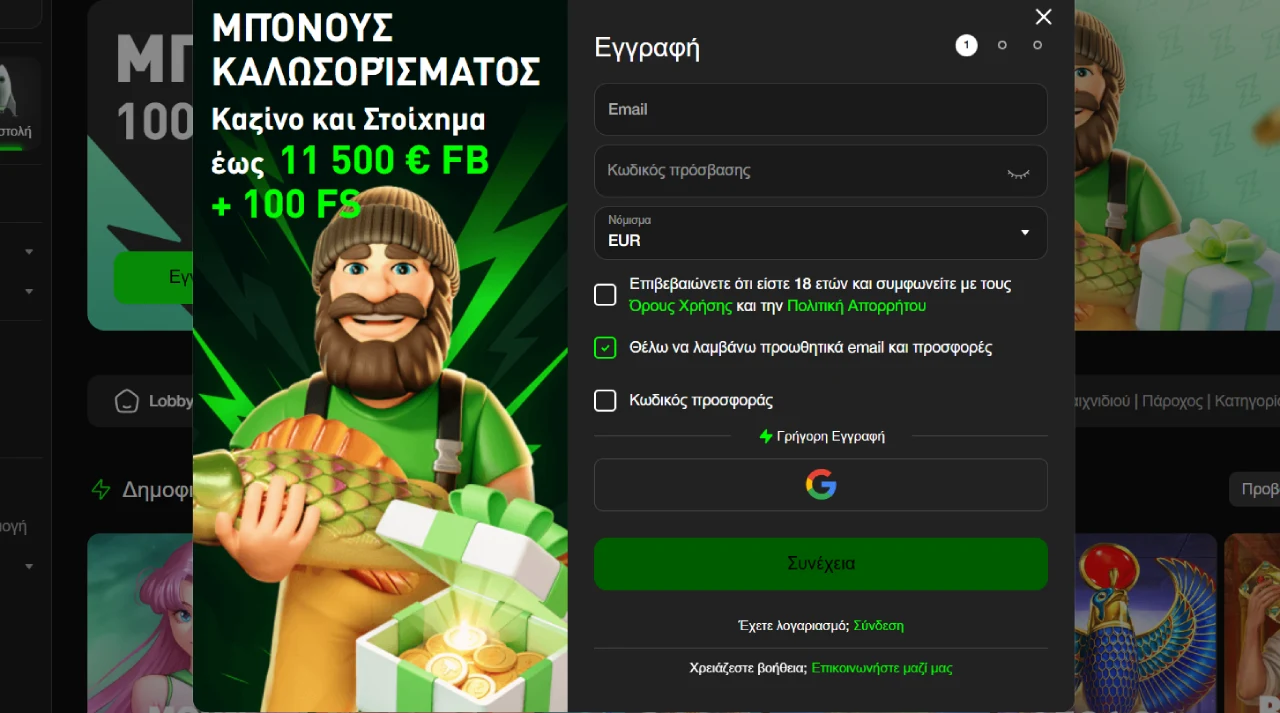The height and width of the screenshot is (713, 1280).
Task: Click the Lobby home icon
Action: 127,401
